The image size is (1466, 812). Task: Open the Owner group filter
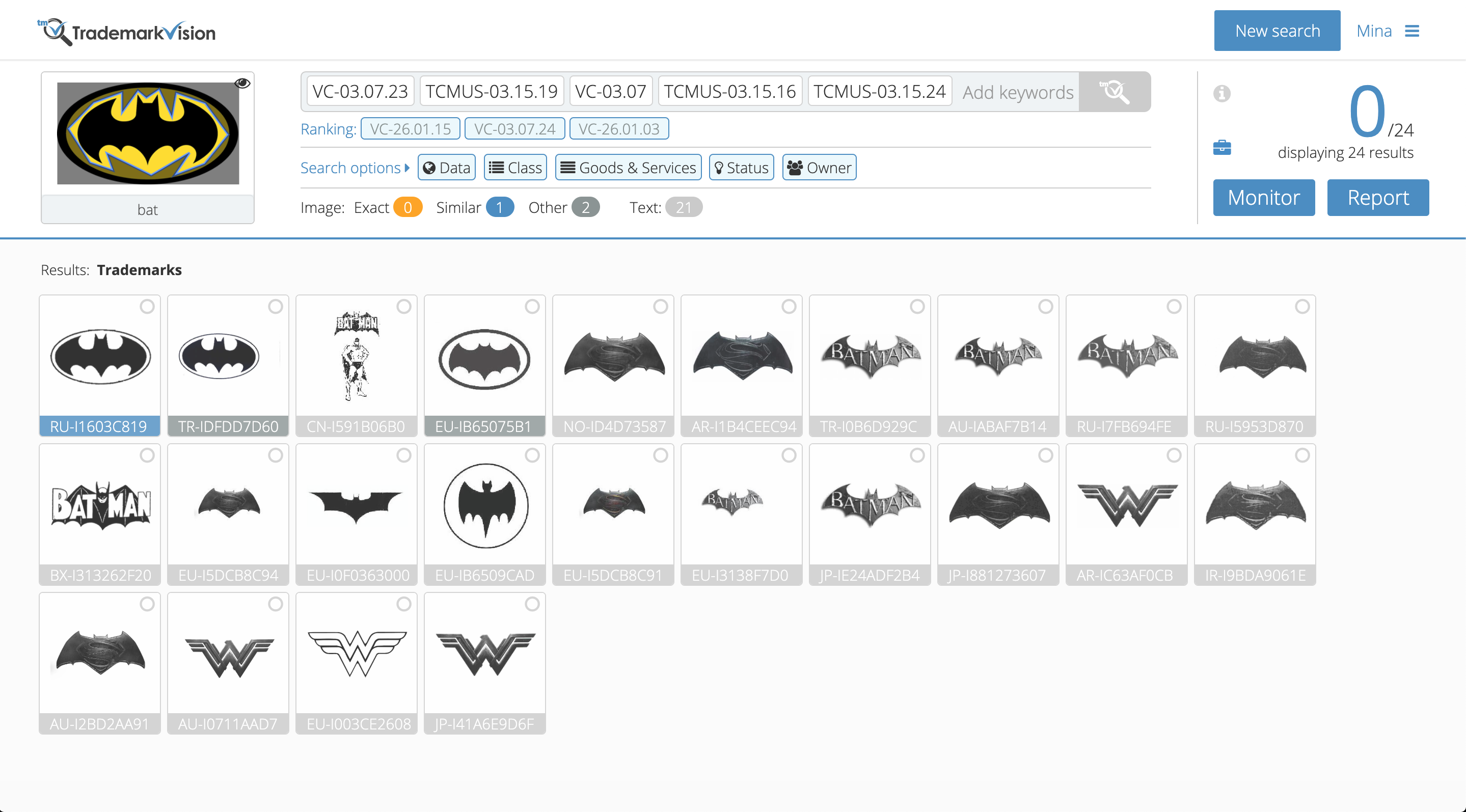[x=819, y=167]
